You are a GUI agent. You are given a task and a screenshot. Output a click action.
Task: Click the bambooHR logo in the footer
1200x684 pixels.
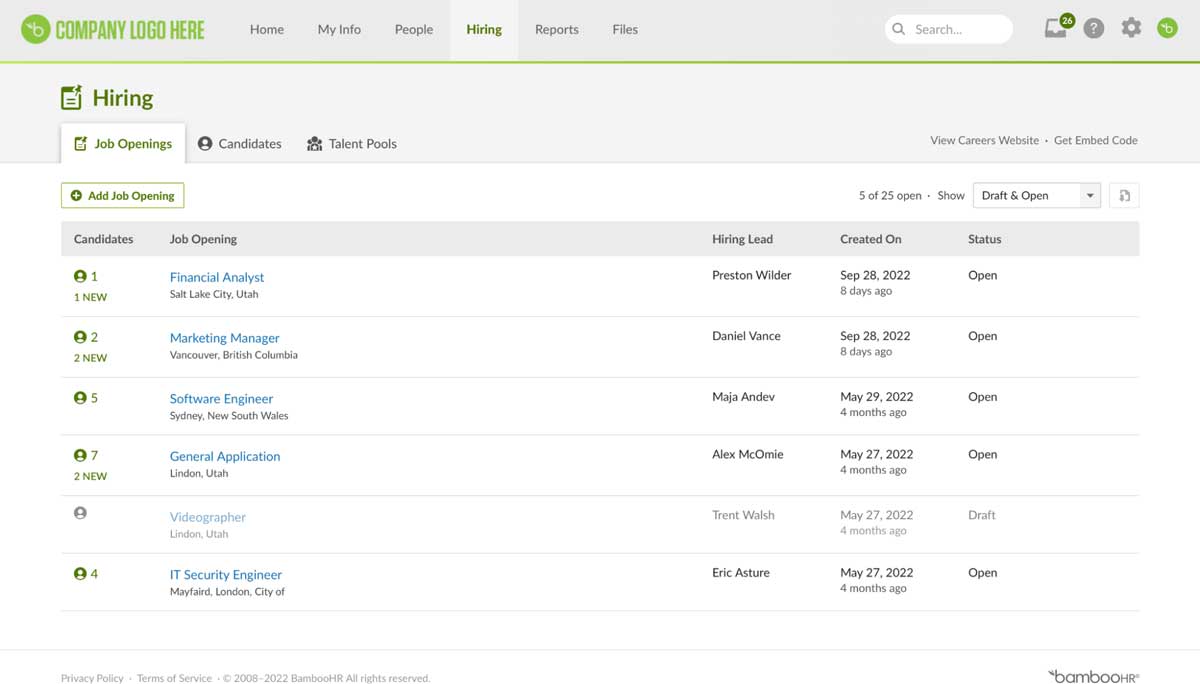pyautogui.click(x=1093, y=676)
